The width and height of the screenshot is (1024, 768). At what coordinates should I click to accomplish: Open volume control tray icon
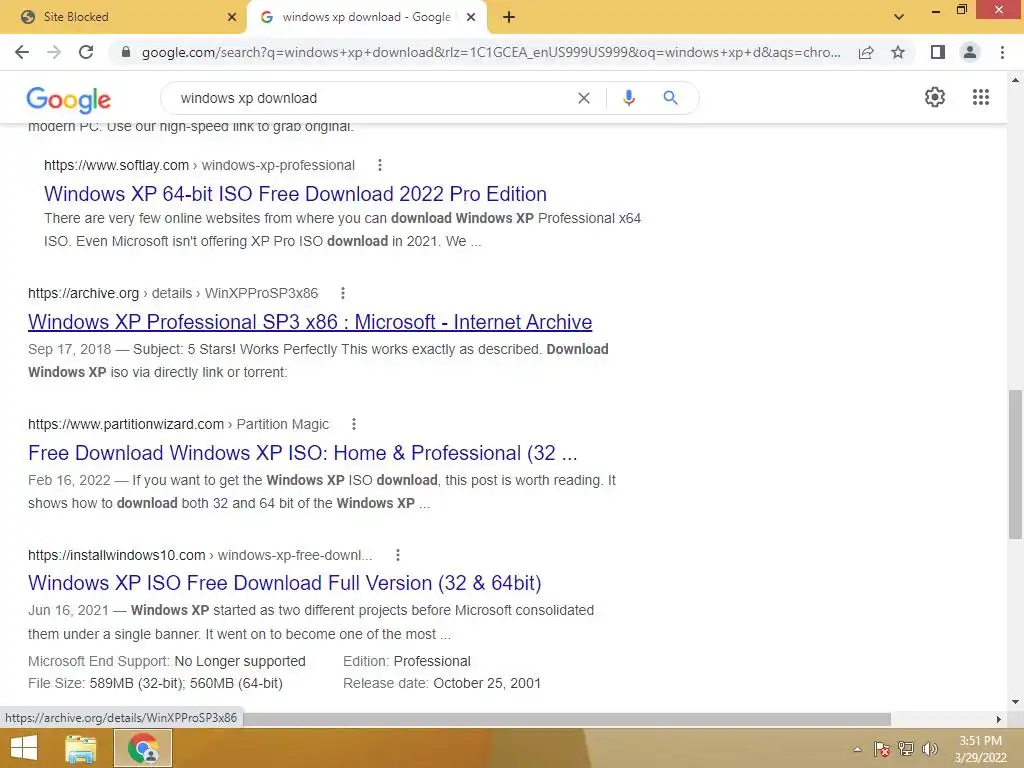coord(929,749)
